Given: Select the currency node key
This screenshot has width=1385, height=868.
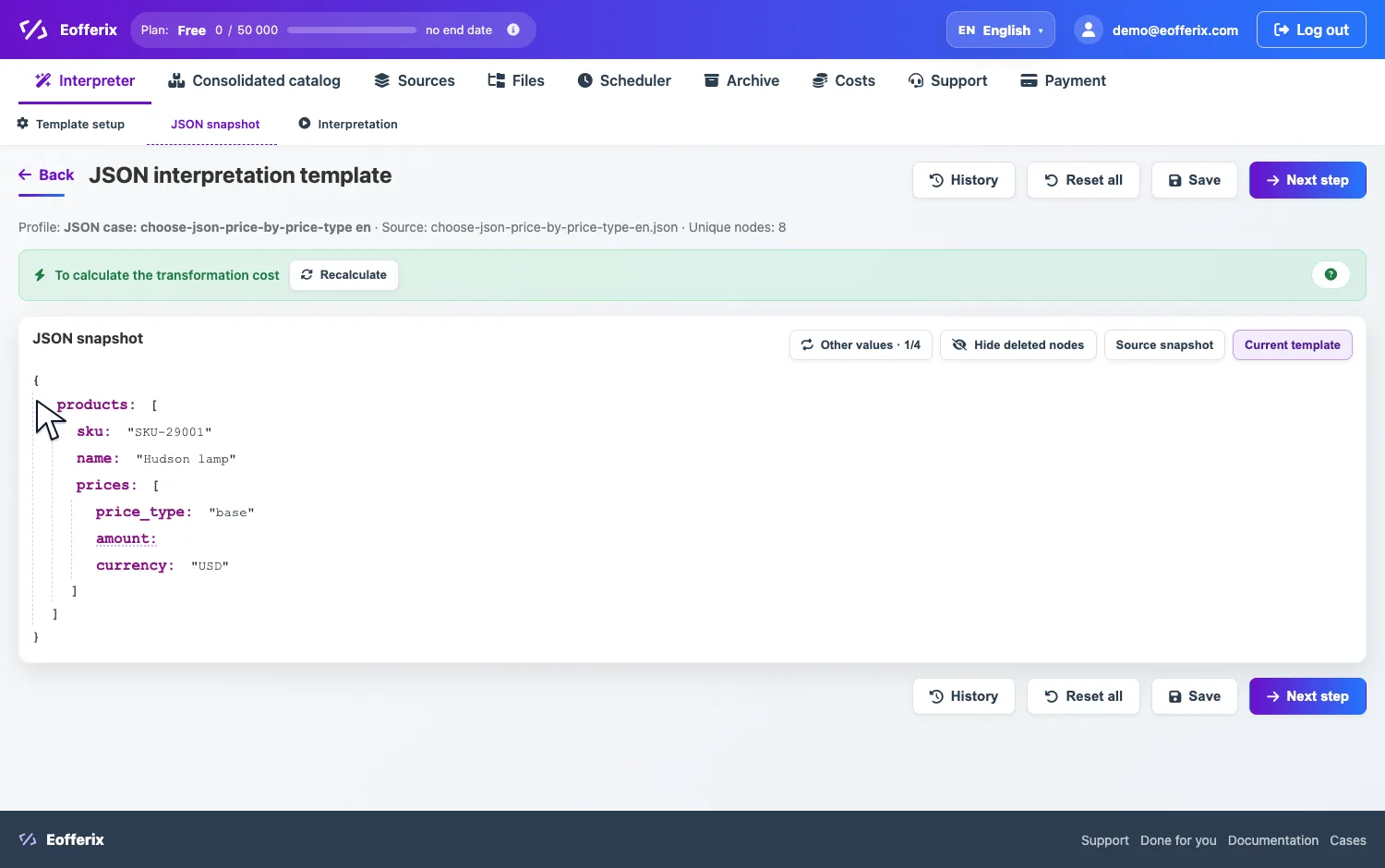Looking at the screenshot, I should (x=135, y=566).
